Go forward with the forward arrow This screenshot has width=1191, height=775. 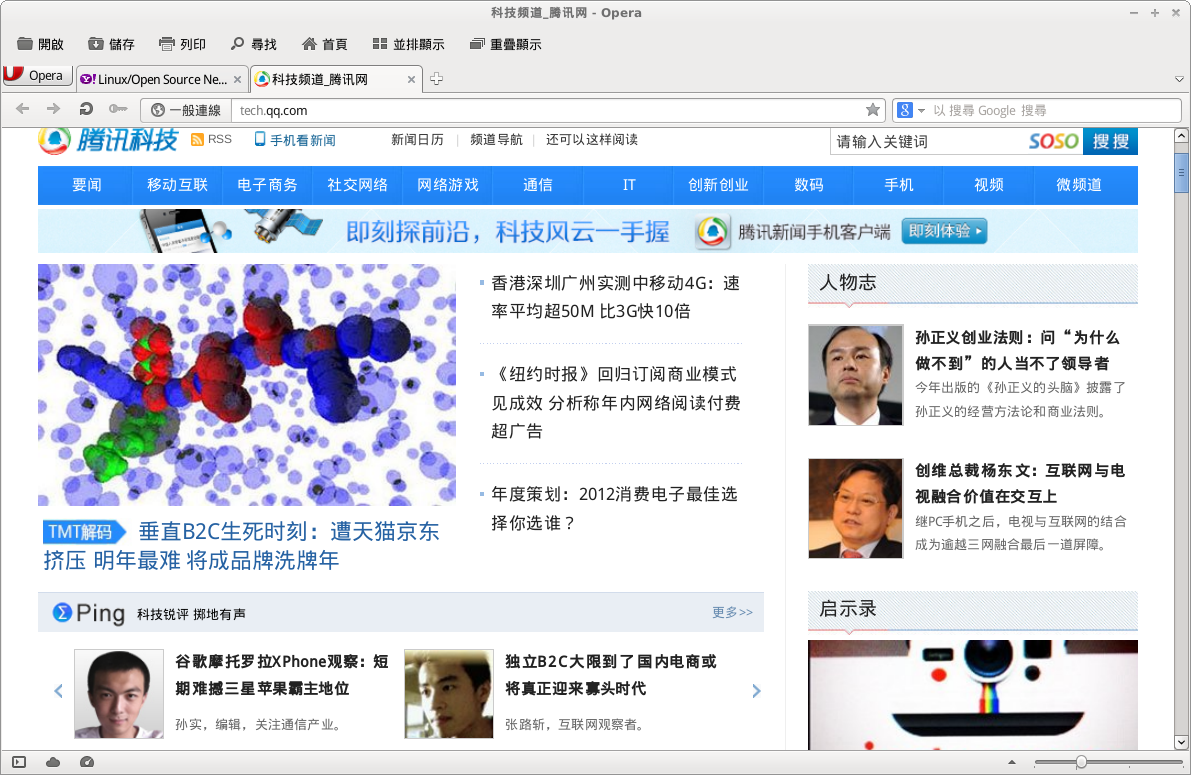(x=53, y=109)
